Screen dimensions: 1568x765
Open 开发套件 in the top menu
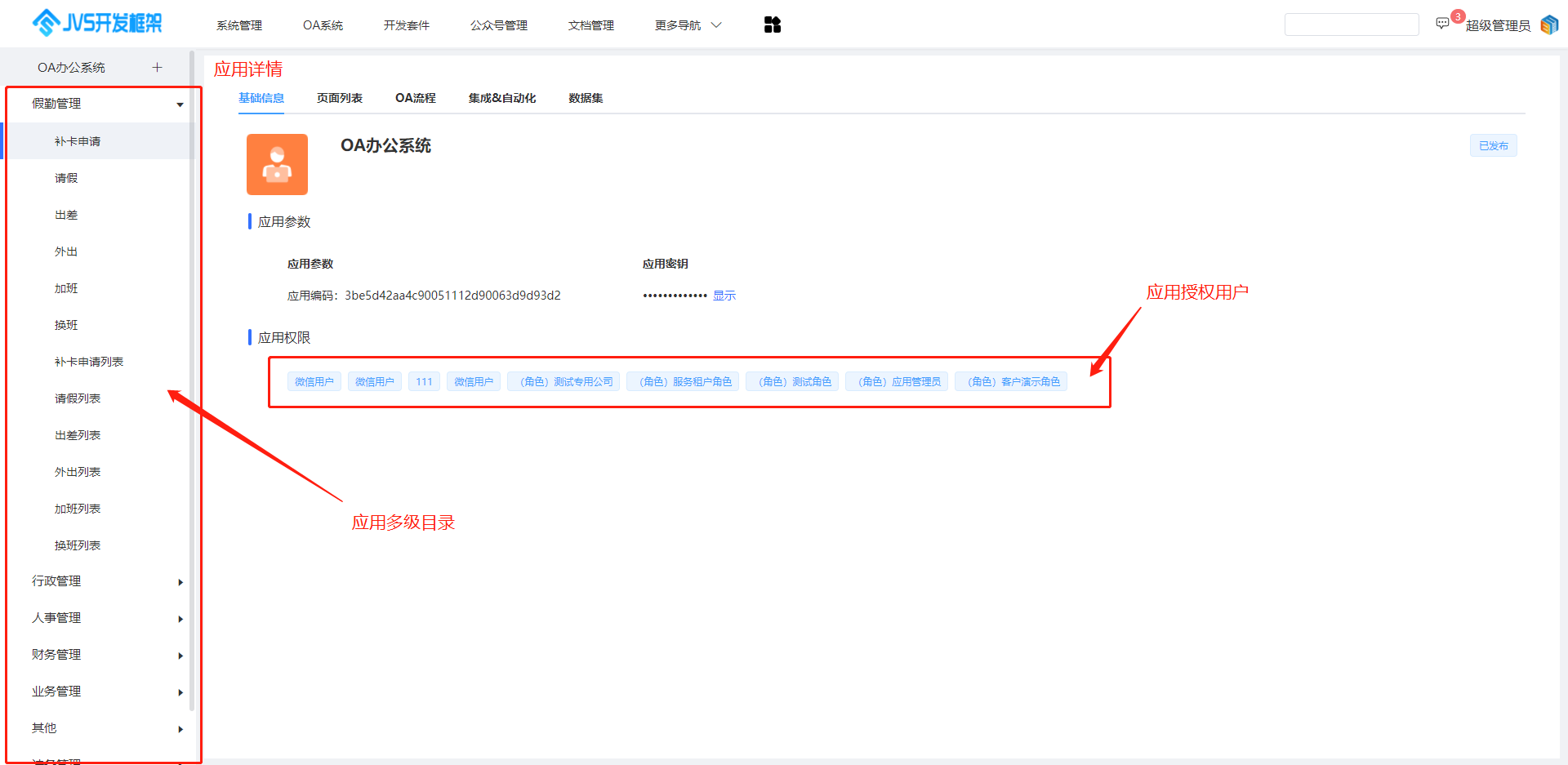(407, 25)
